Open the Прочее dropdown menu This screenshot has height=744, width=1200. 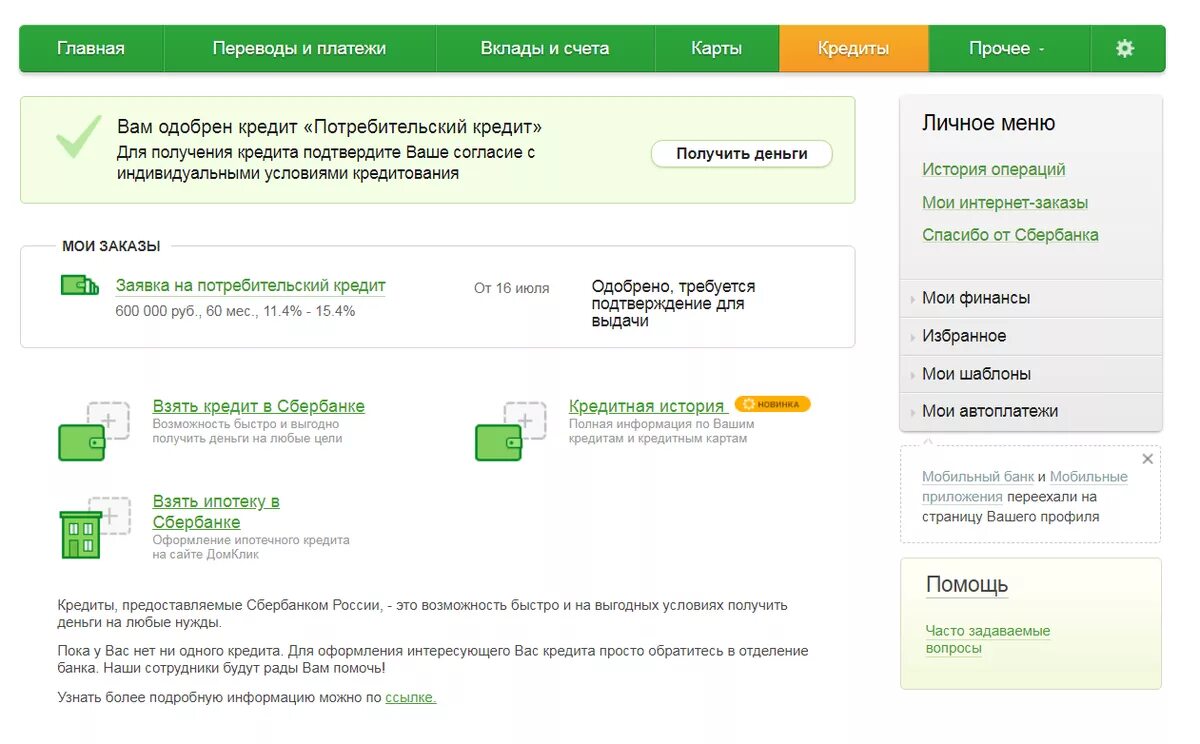coord(1007,48)
